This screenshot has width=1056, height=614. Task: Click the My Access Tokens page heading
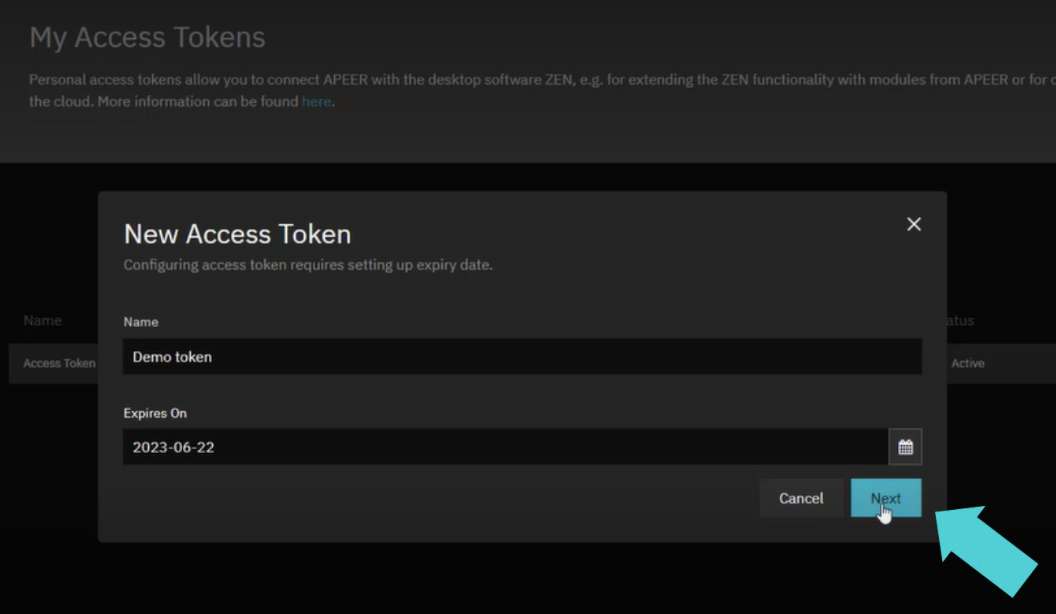click(147, 37)
